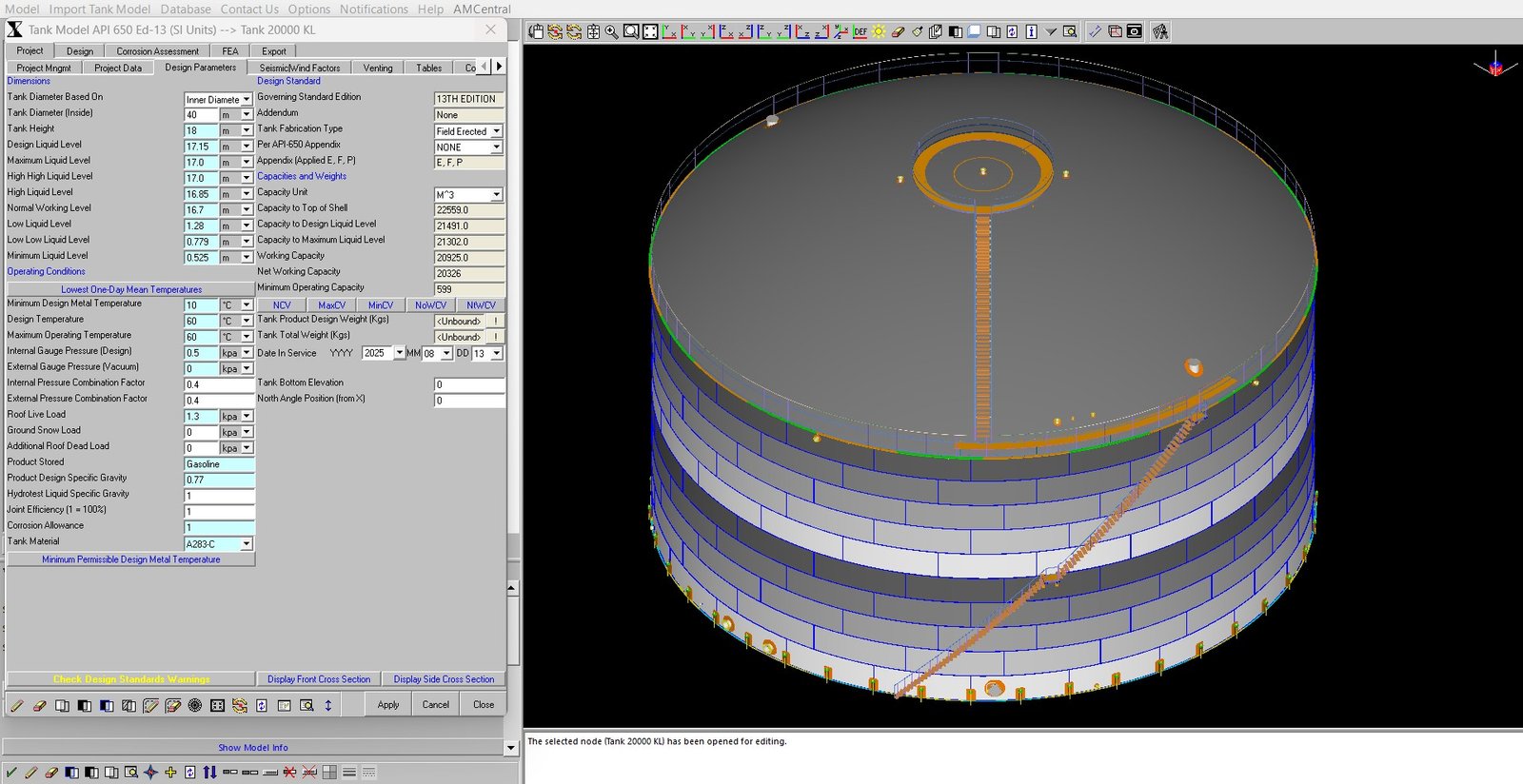Expand the Tank Diameter Based On dropdown
1523x784 pixels.
(247, 100)
